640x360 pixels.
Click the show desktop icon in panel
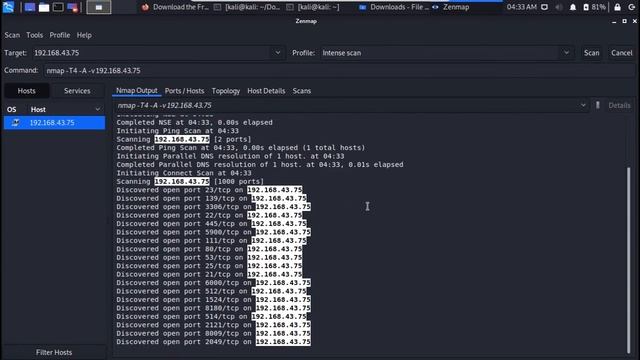point(30,7)
